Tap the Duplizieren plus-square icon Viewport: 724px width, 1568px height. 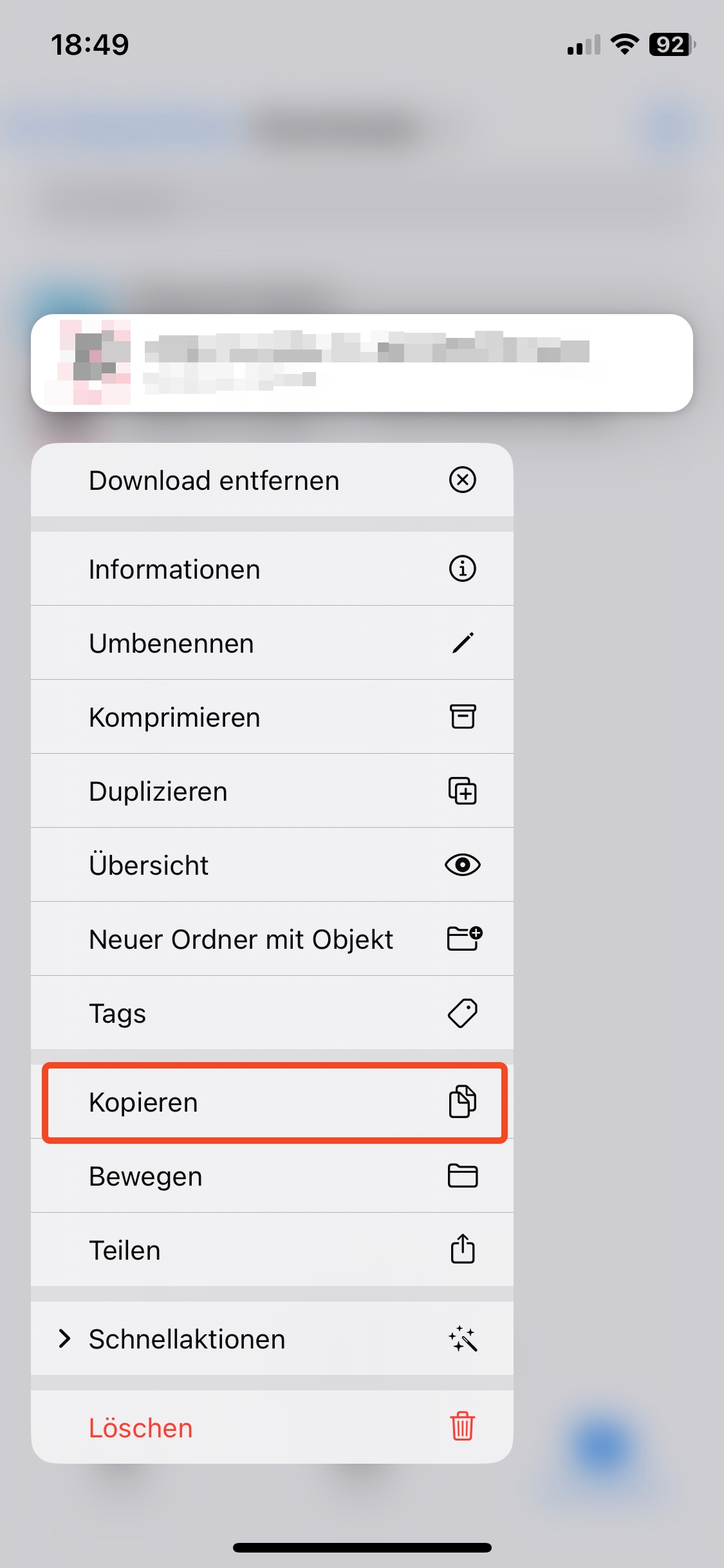[x=462, y=791]
